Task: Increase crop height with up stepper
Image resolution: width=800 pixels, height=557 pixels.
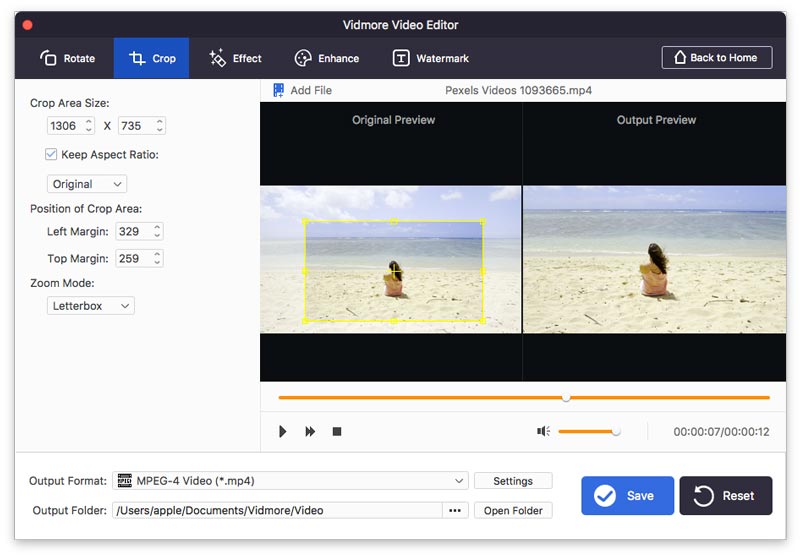Action: pyautogui.click(x=160, y=121)
